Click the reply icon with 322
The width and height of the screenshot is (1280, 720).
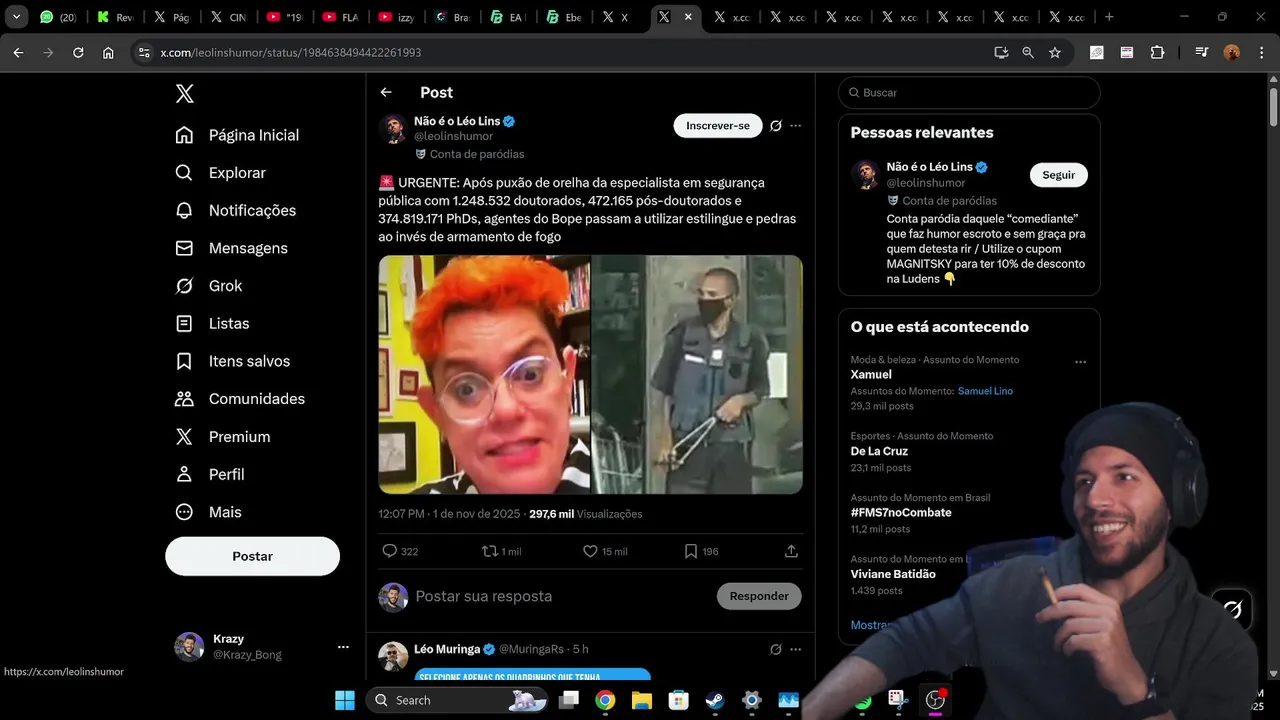pyautogui.click(x=390, y=551)
